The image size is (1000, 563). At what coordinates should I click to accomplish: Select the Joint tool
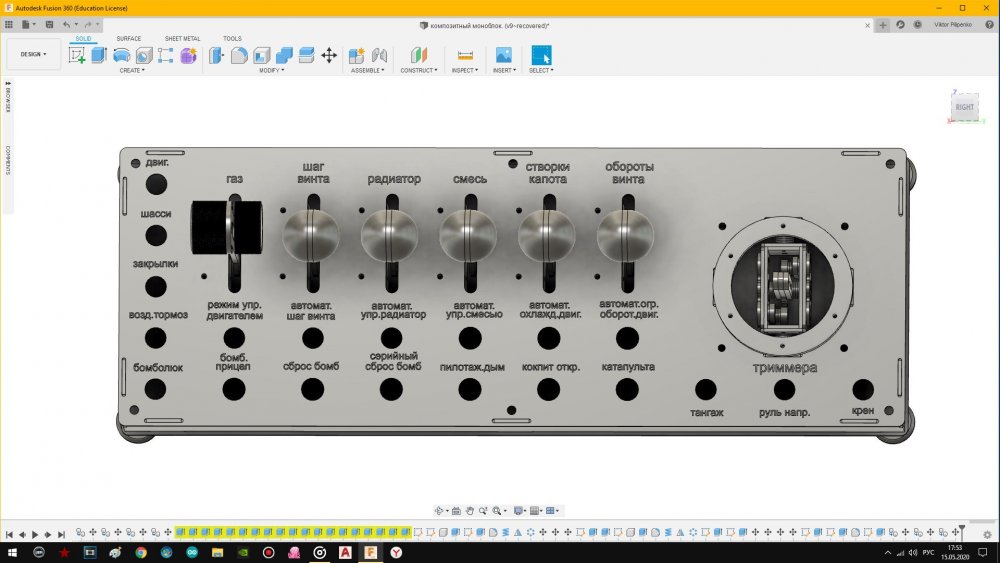379,55
